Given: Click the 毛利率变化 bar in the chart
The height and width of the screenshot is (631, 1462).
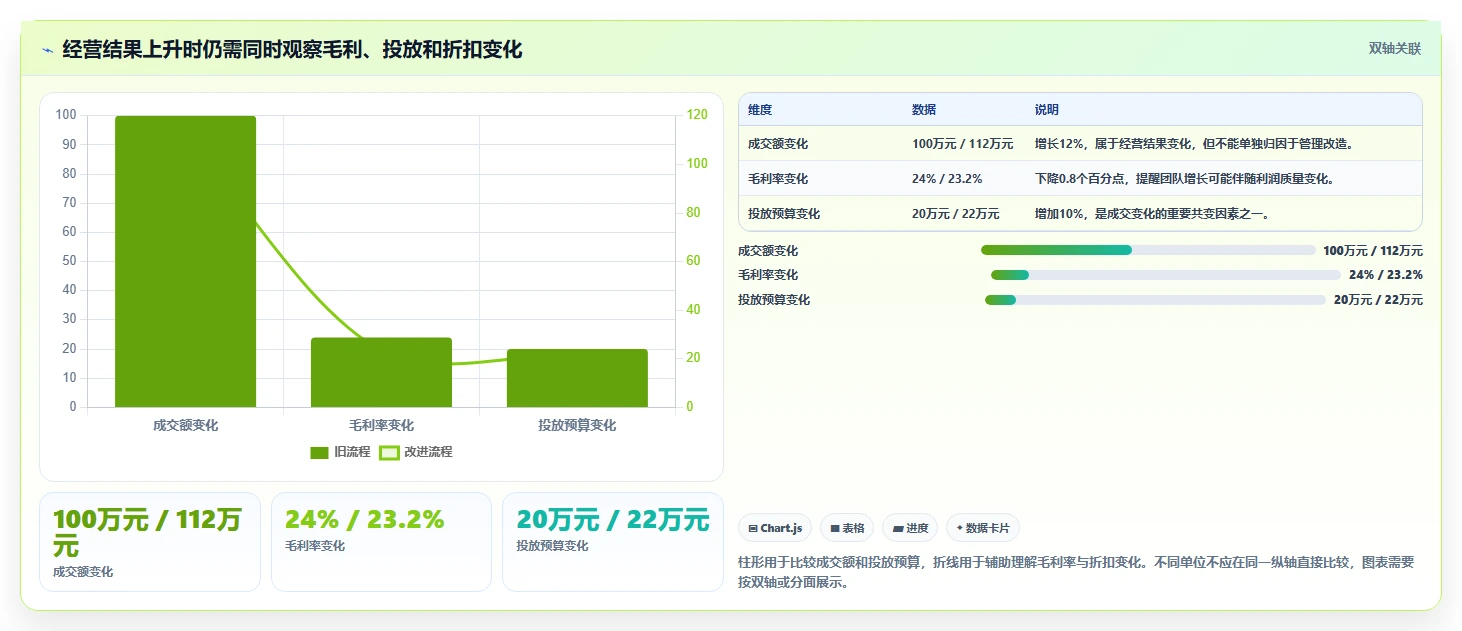Looking at the screenshot, I should coord(381,372).
